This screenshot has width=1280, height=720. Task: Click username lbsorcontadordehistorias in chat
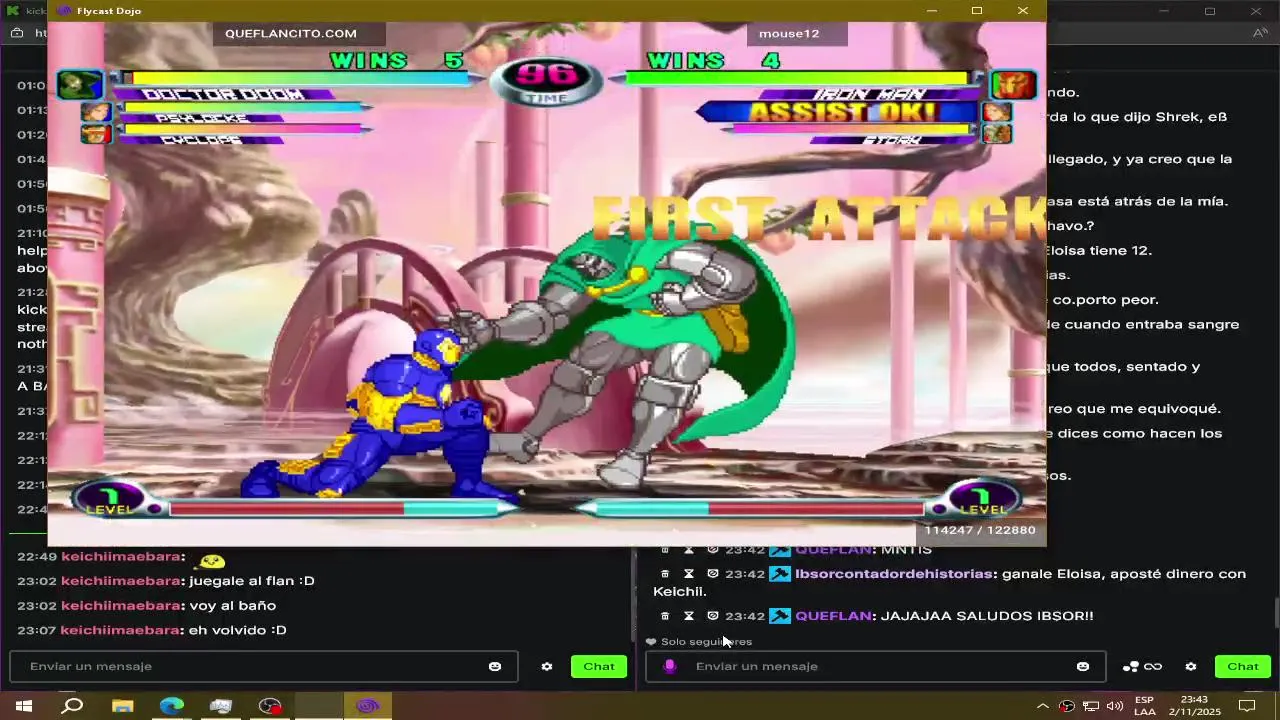coord(895,574)
